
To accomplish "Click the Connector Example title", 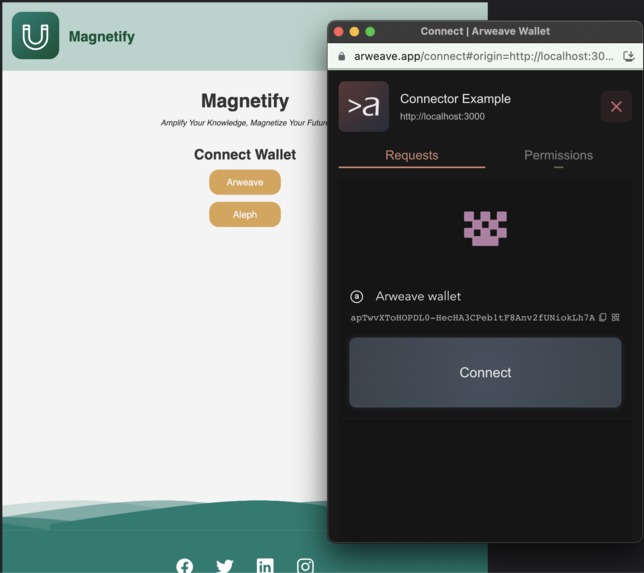I will coord(455,99).
